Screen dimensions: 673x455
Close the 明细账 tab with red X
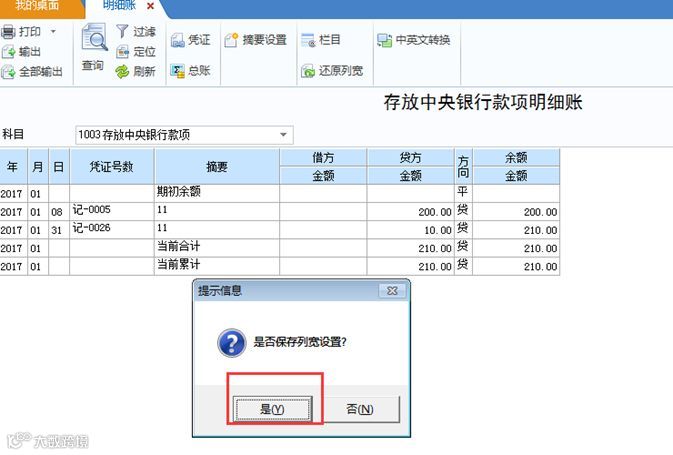tap(150, 6)
